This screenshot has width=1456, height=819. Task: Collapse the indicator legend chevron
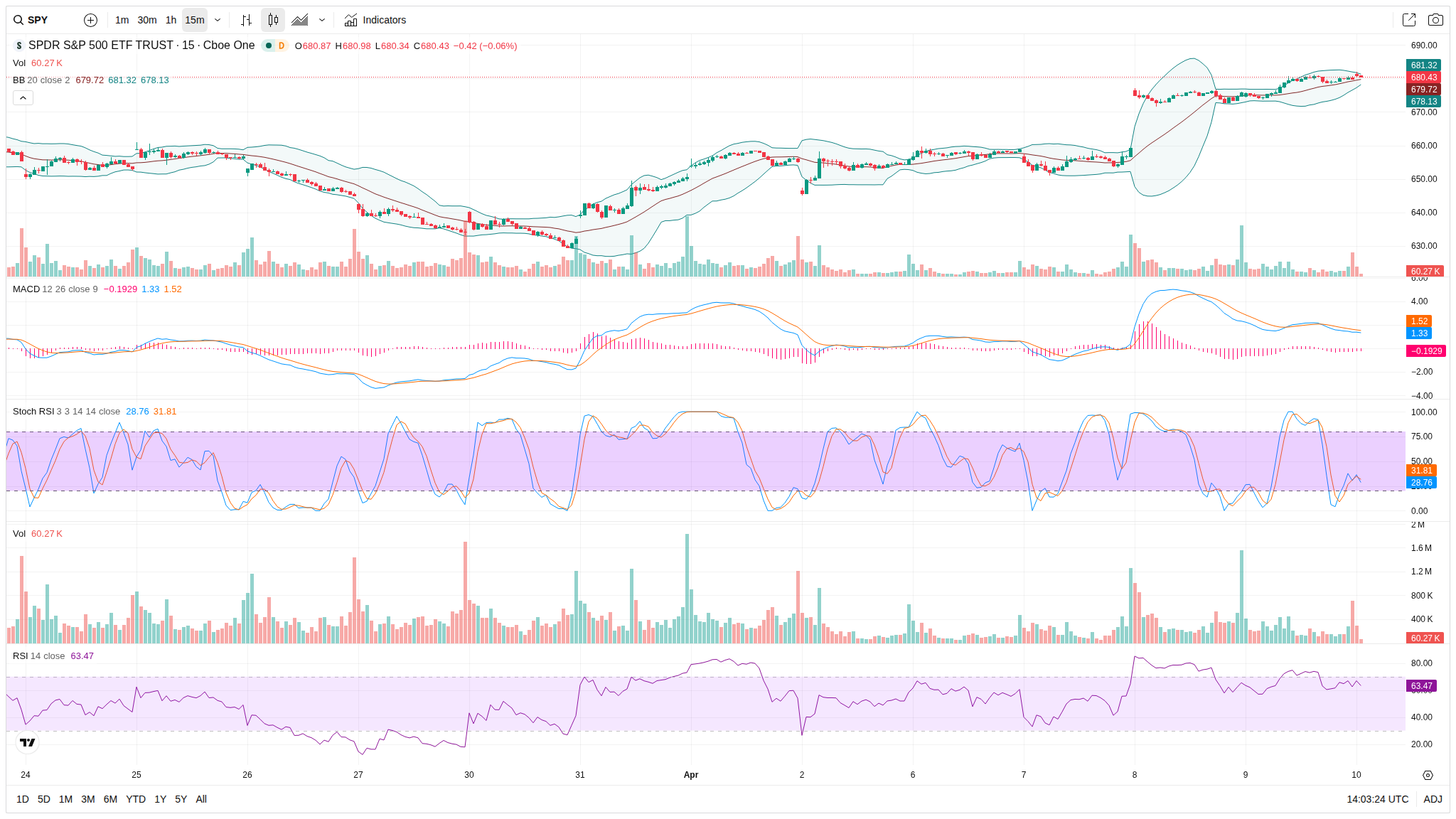[23, 97]
